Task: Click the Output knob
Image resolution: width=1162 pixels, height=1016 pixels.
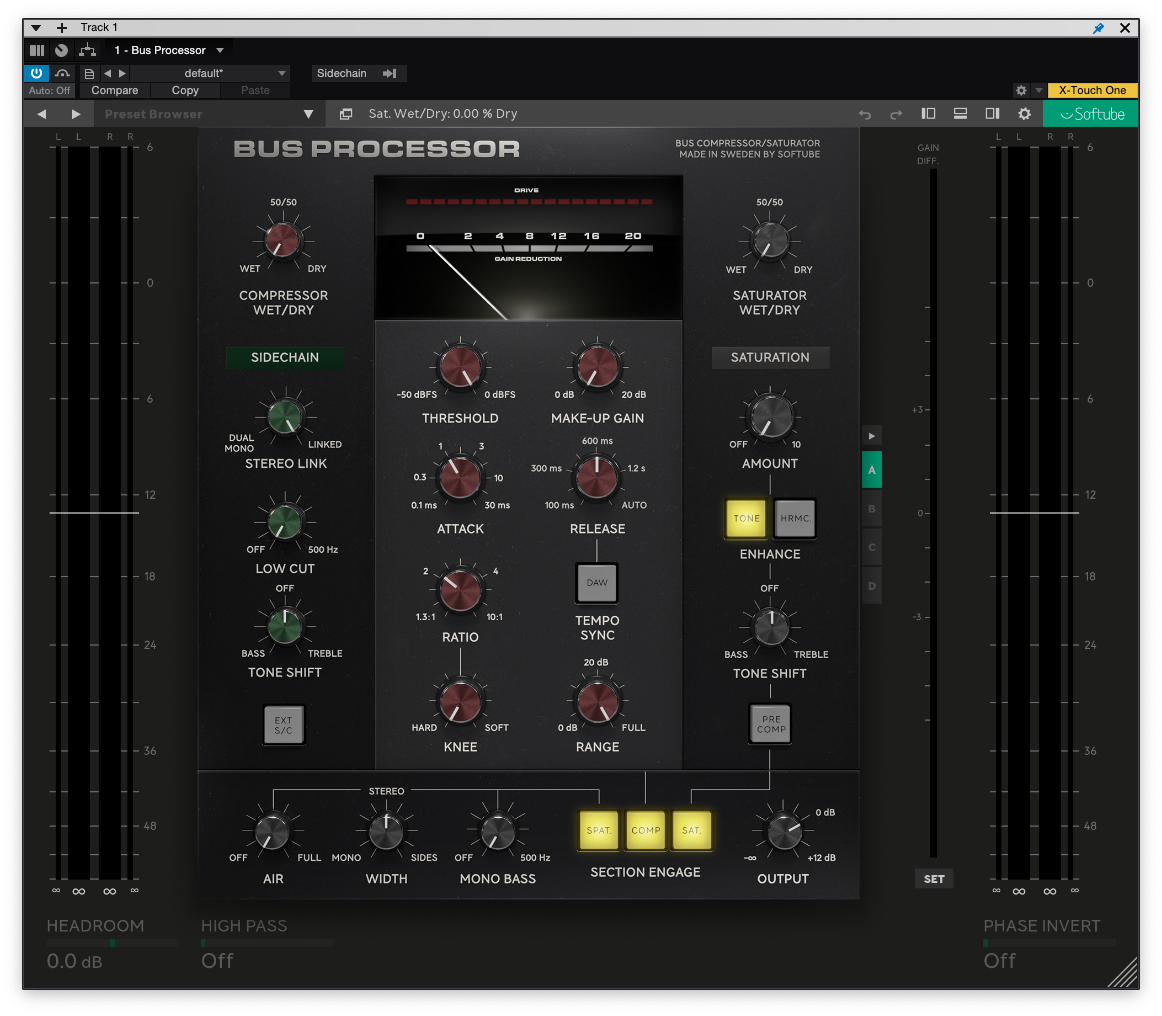Action: point(783,832)
